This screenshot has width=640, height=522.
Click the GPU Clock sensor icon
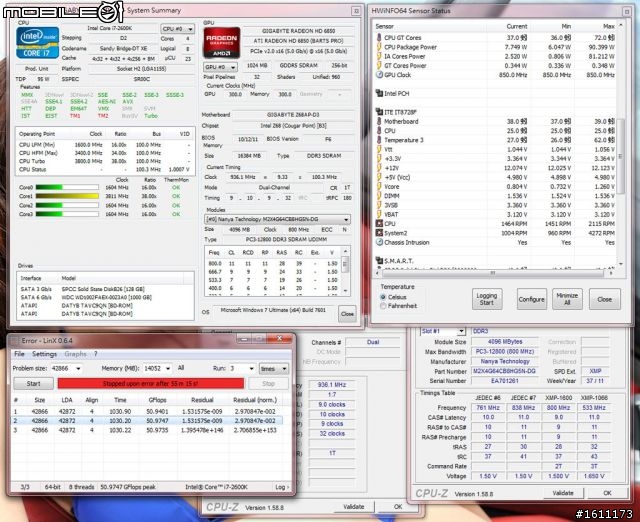point(379,75)
